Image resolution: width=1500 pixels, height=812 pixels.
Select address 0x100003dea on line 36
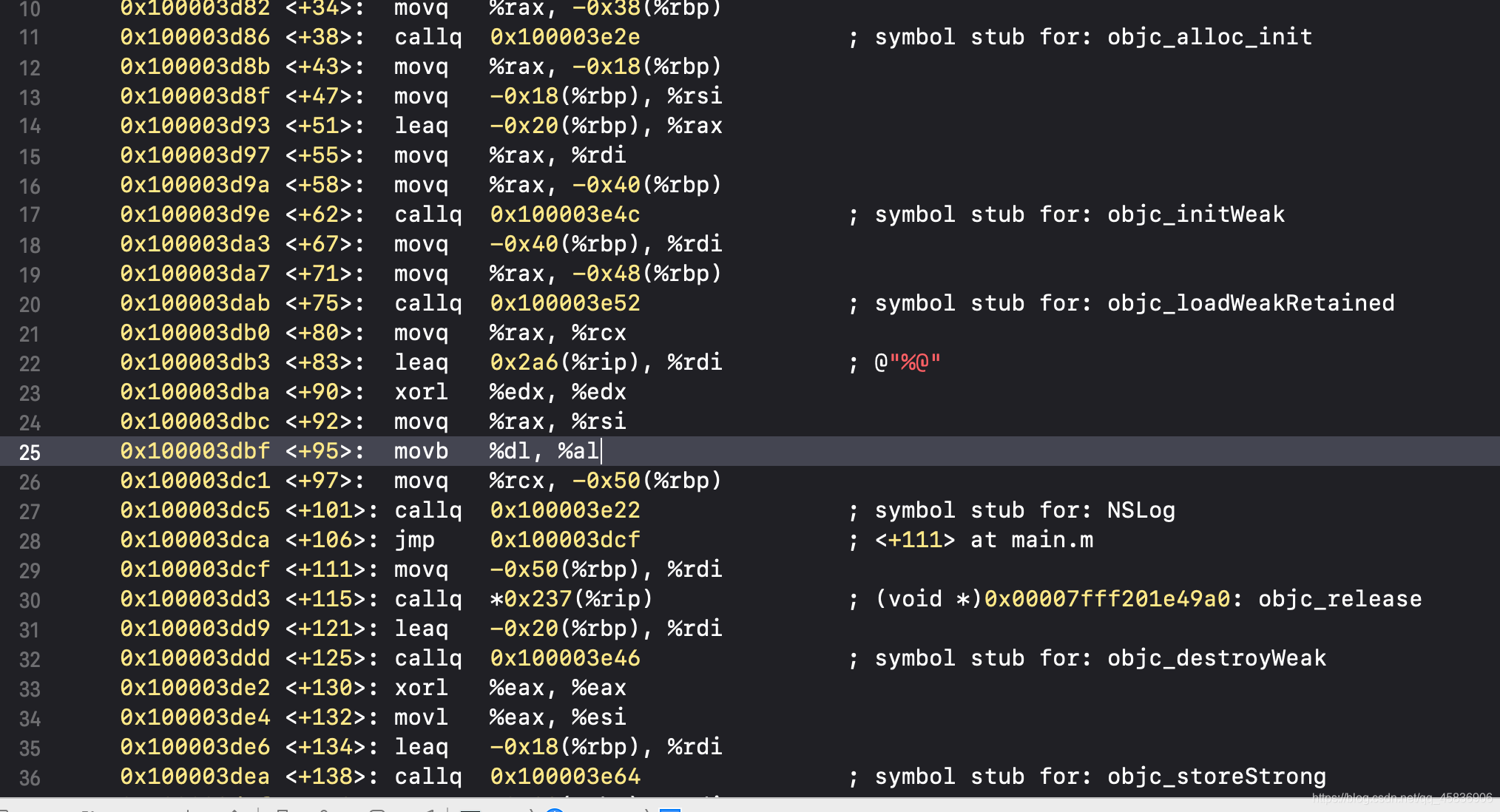coord(195,777)
